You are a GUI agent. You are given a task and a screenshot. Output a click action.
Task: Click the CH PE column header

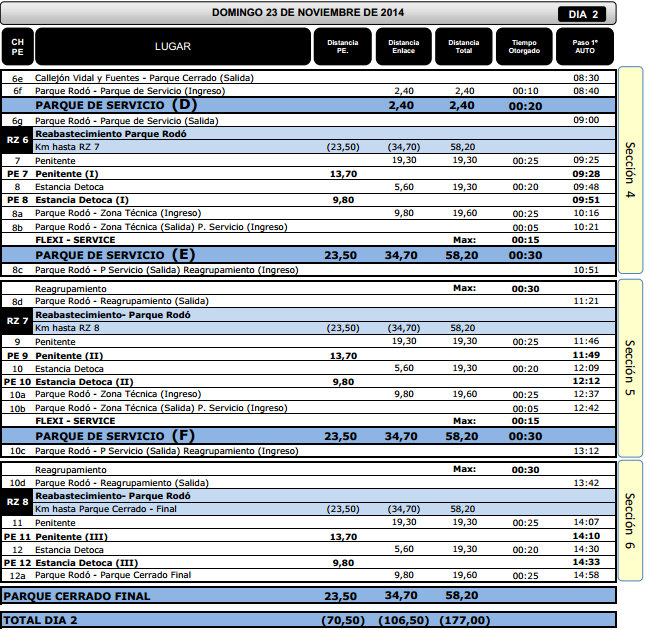[17, 47]
